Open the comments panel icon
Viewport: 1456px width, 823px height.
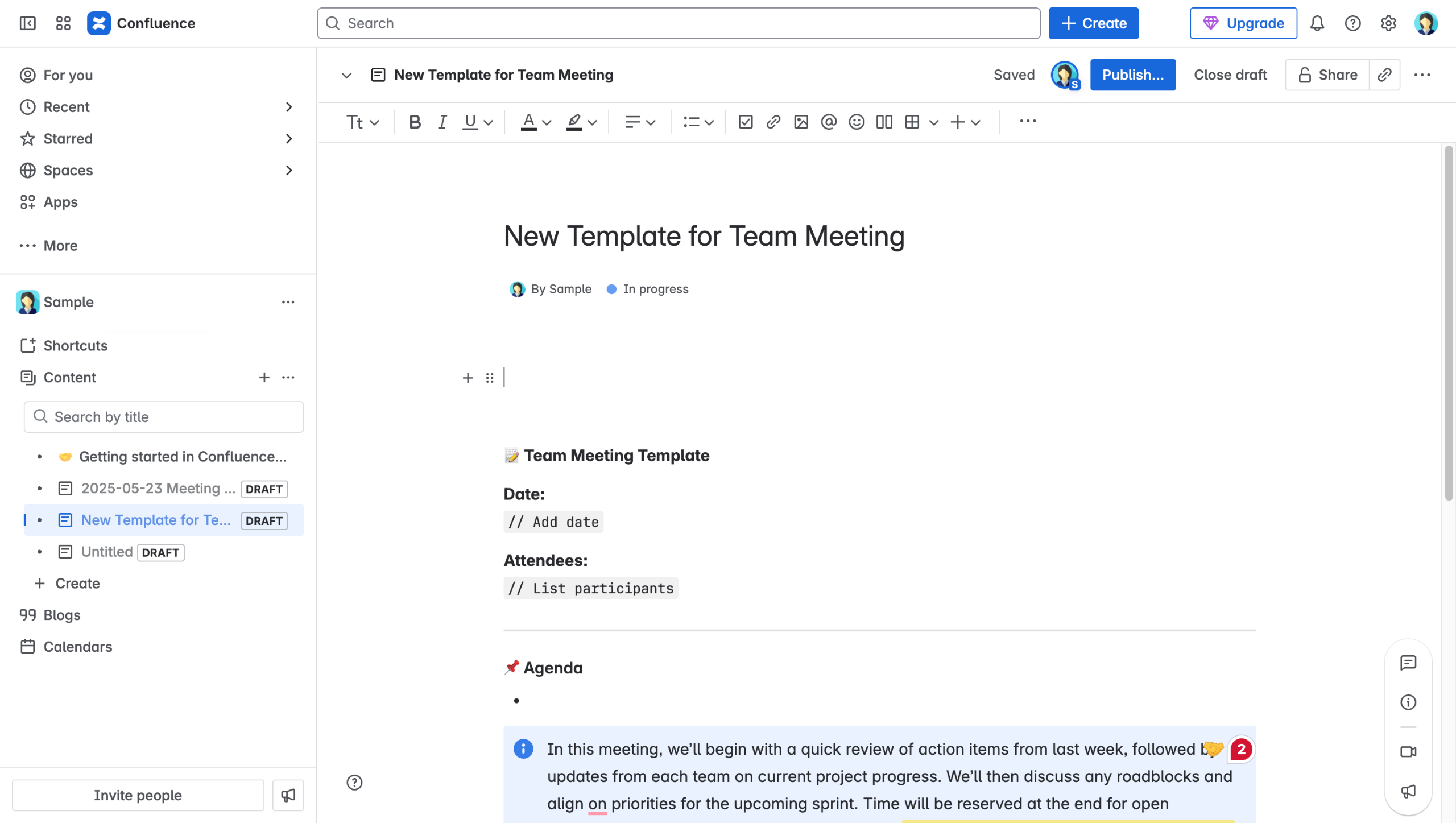click(1408, 663)
